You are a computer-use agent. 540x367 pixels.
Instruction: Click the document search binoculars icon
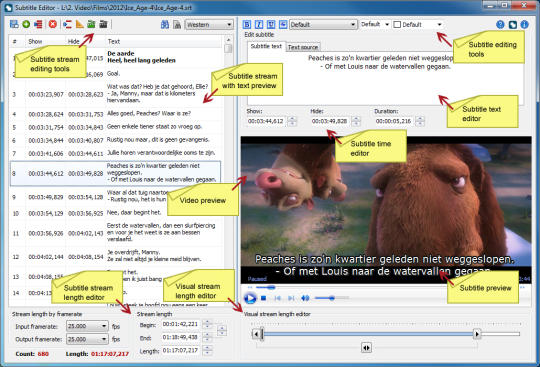click(x=177, y=24)
